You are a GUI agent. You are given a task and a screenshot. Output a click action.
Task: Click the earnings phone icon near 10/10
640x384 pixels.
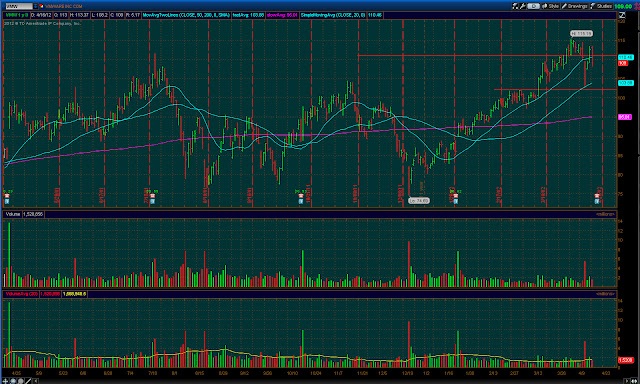301,196
